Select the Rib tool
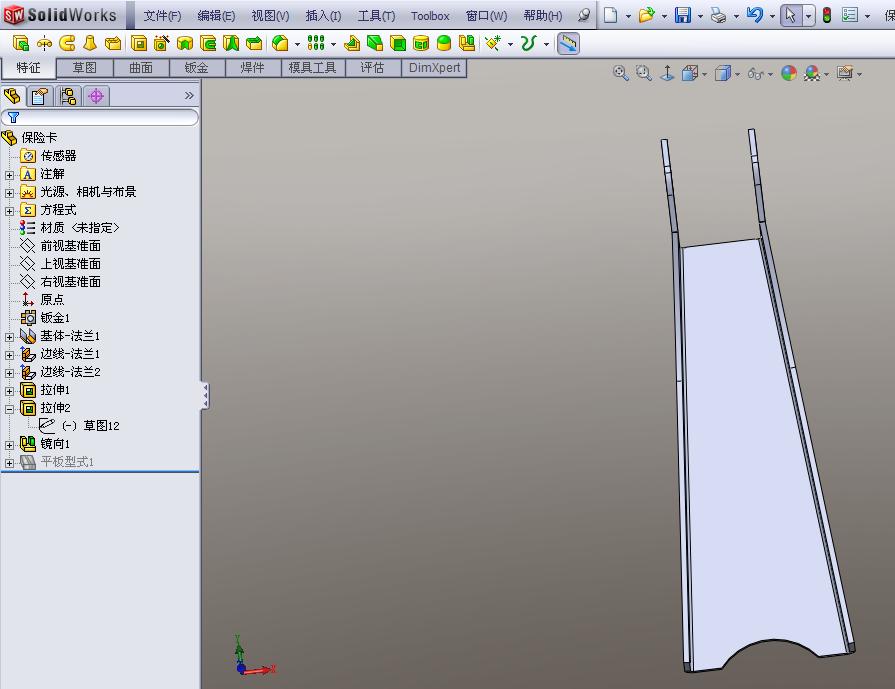895x689 pixels. (x=352, y=43)
